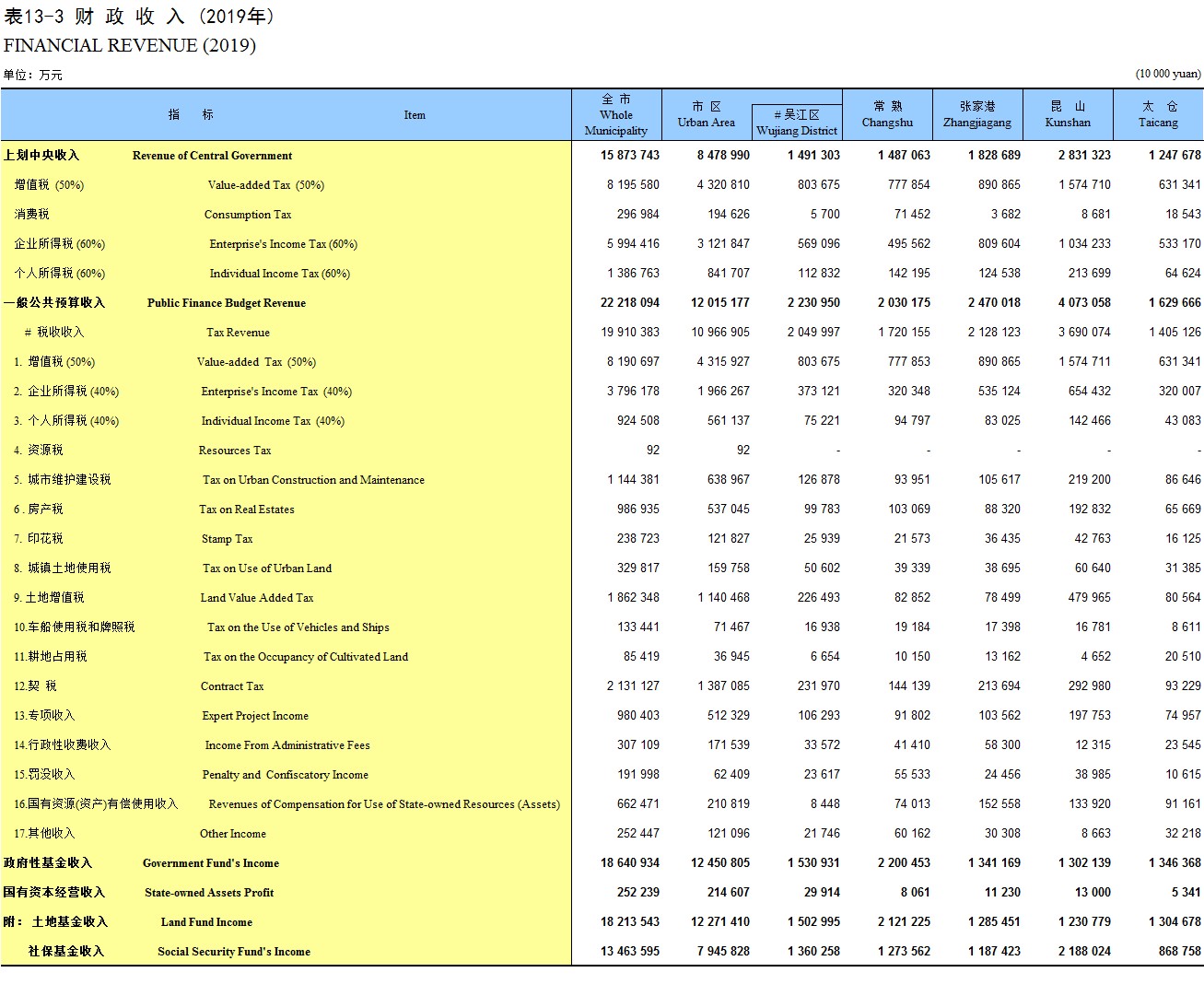This screenshot has height=996, width=1204.
Task: Click the Zhangjiagang column header
Action: (x=977, y=115)
